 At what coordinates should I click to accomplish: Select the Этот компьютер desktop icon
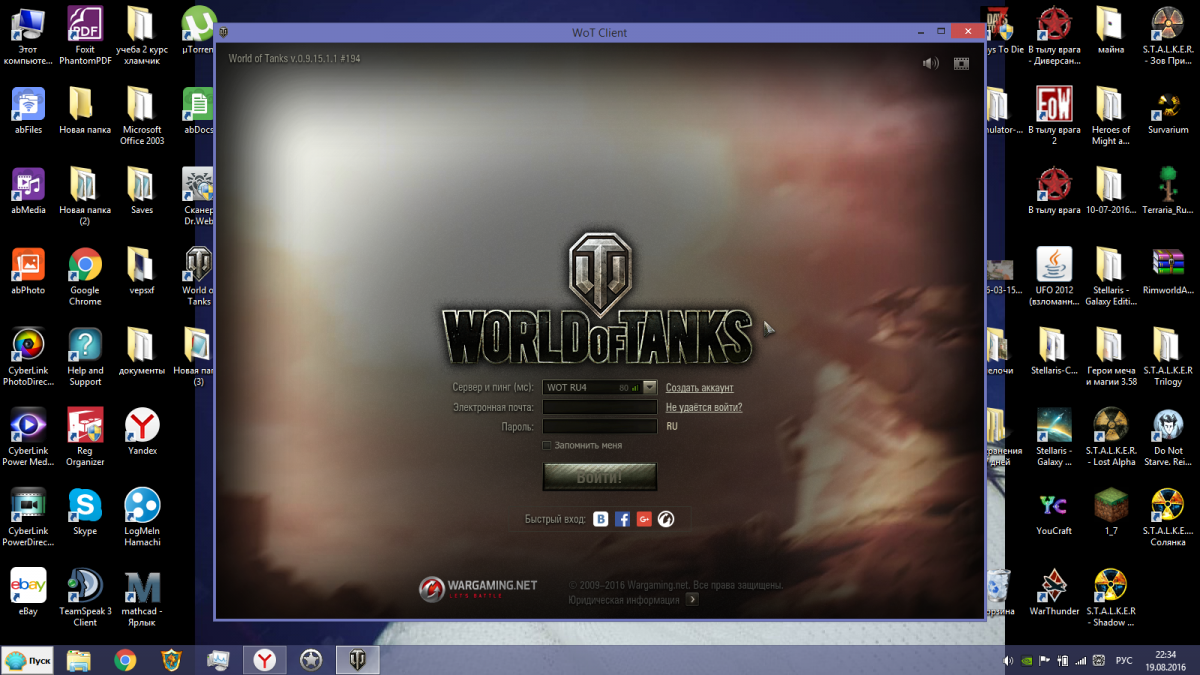point(28,36)
